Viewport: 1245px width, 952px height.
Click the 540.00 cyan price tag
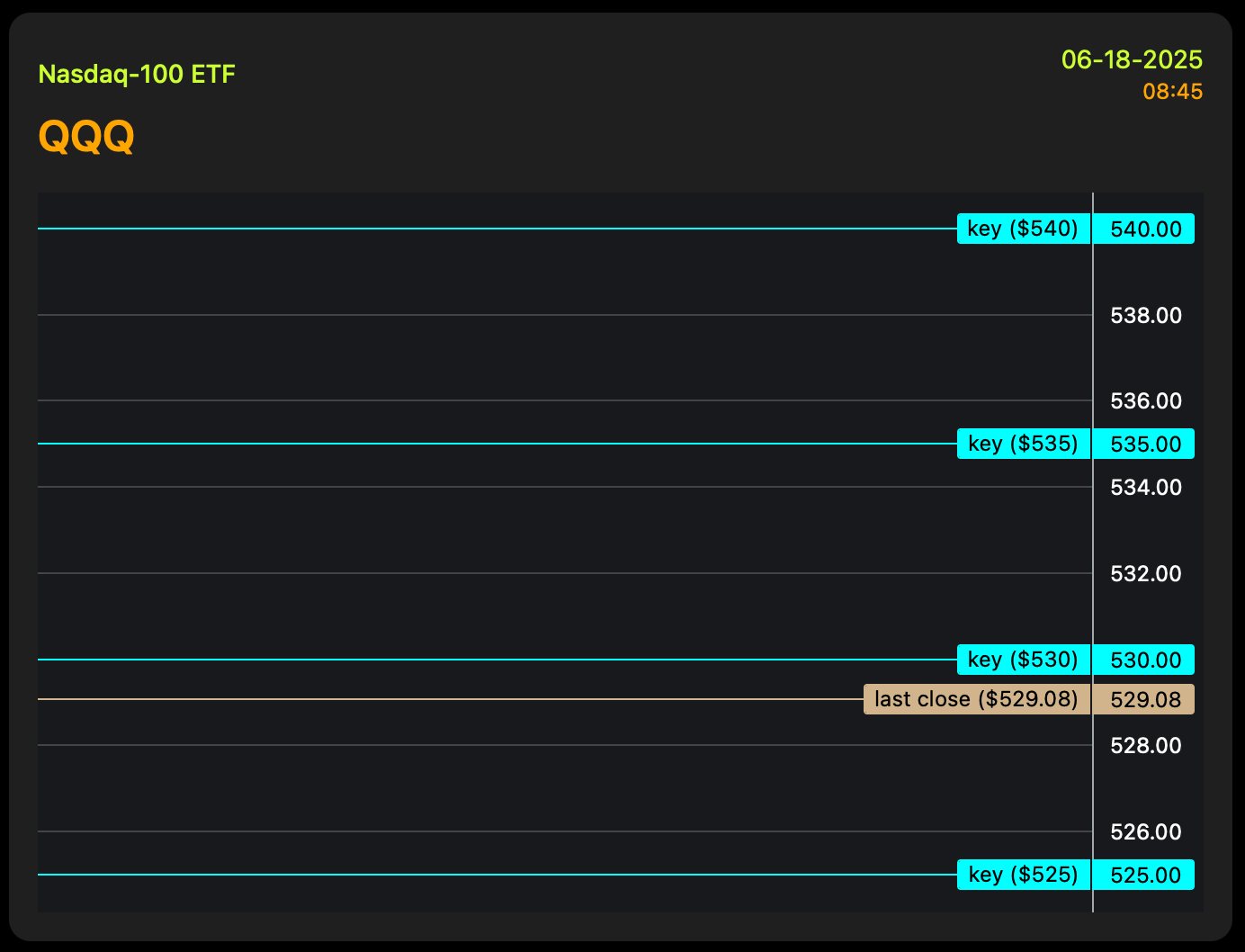click(1144, 229)
